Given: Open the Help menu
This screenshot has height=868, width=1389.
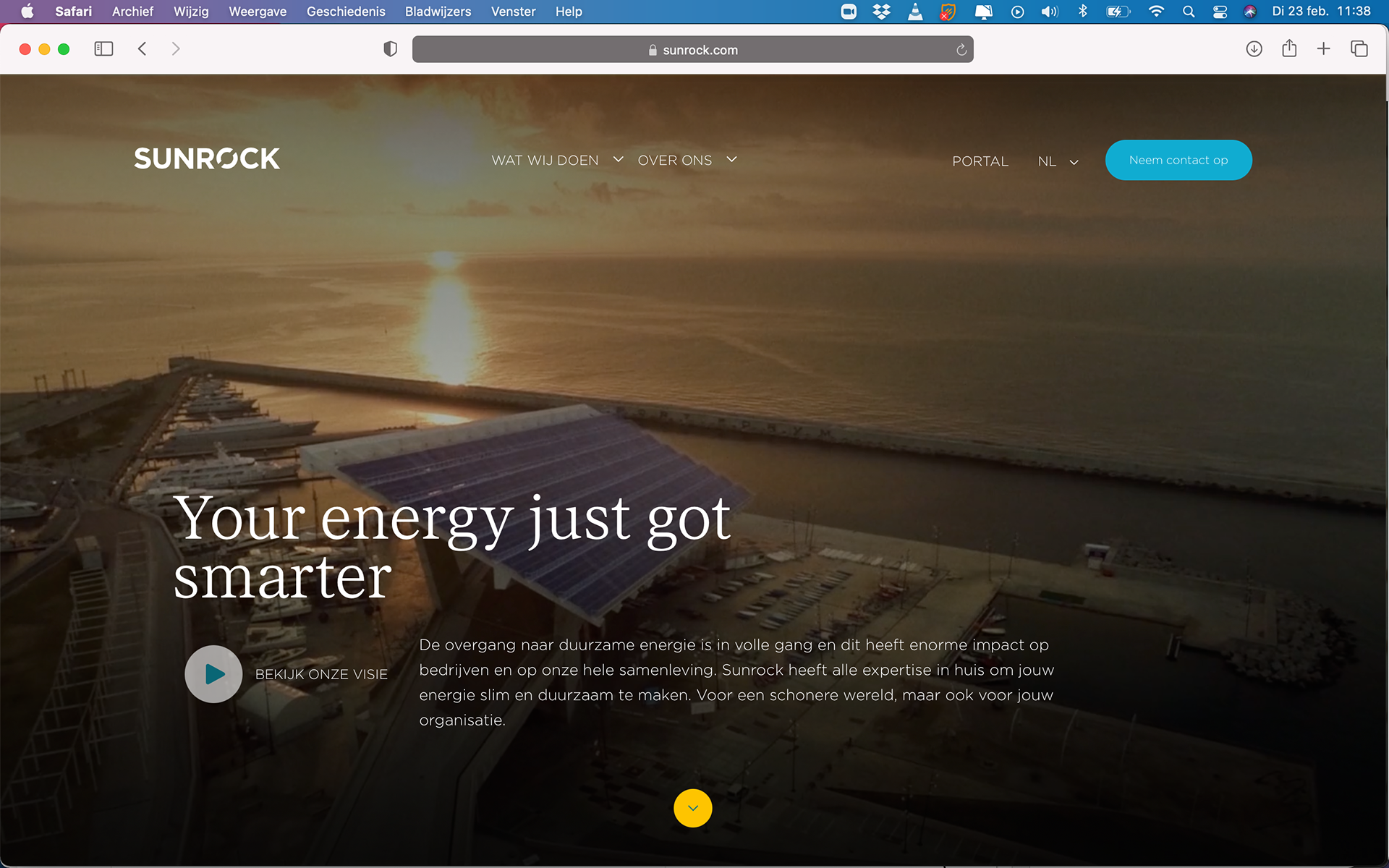Looking at the screenshot, I should [x=569, y=12].
